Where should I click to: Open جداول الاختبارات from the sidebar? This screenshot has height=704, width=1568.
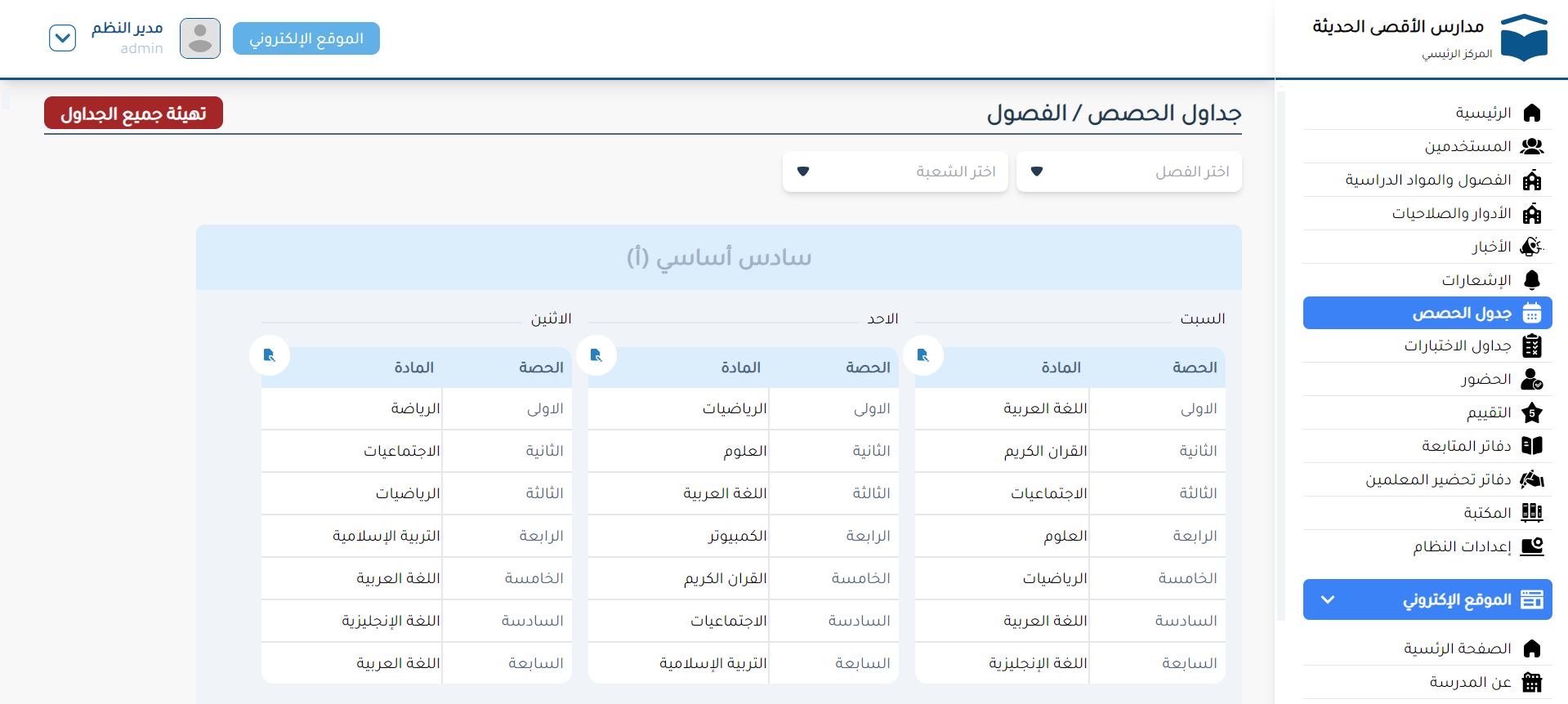(1458, 346)
